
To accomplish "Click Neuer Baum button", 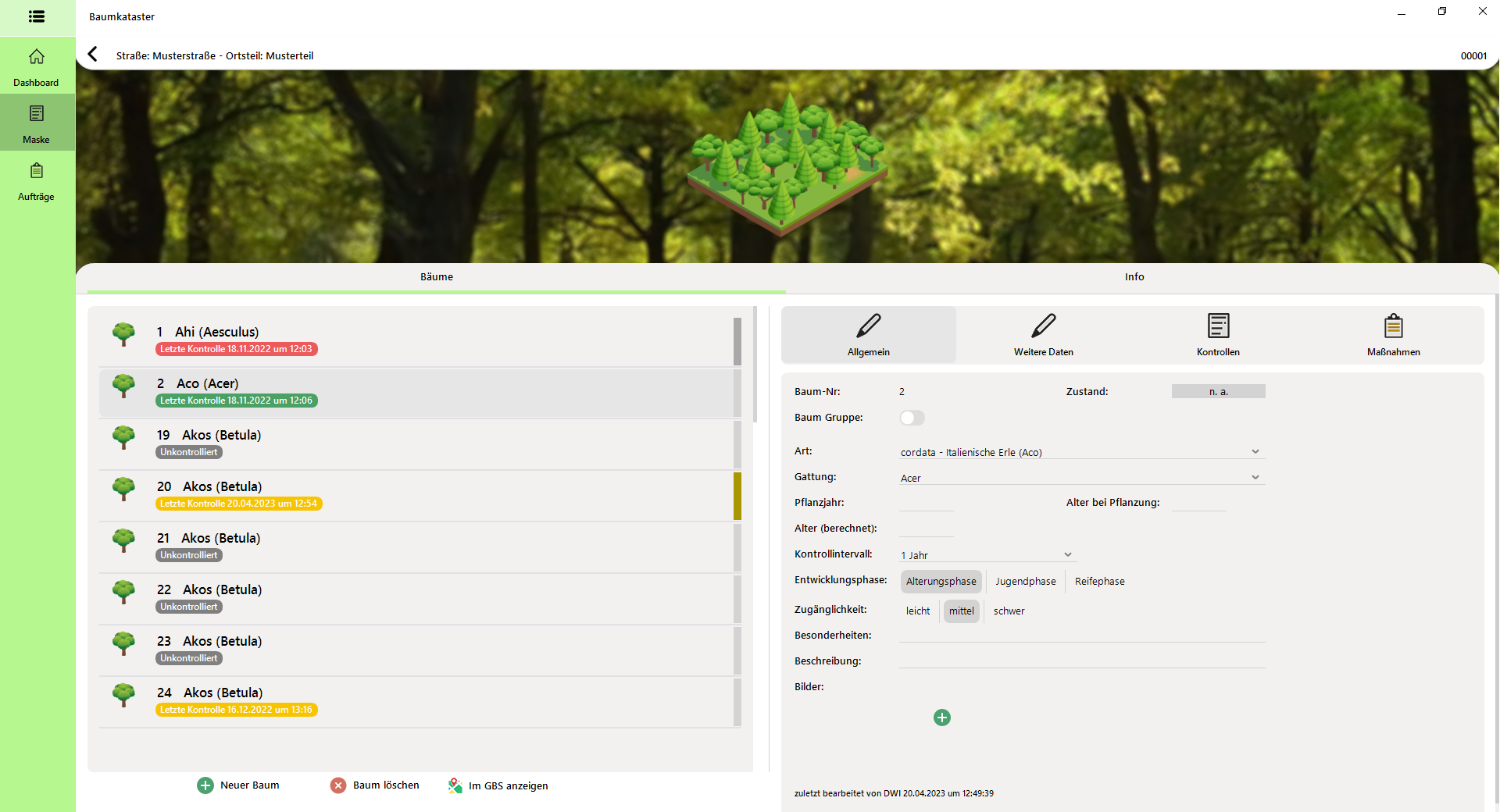I will point(238,785).
